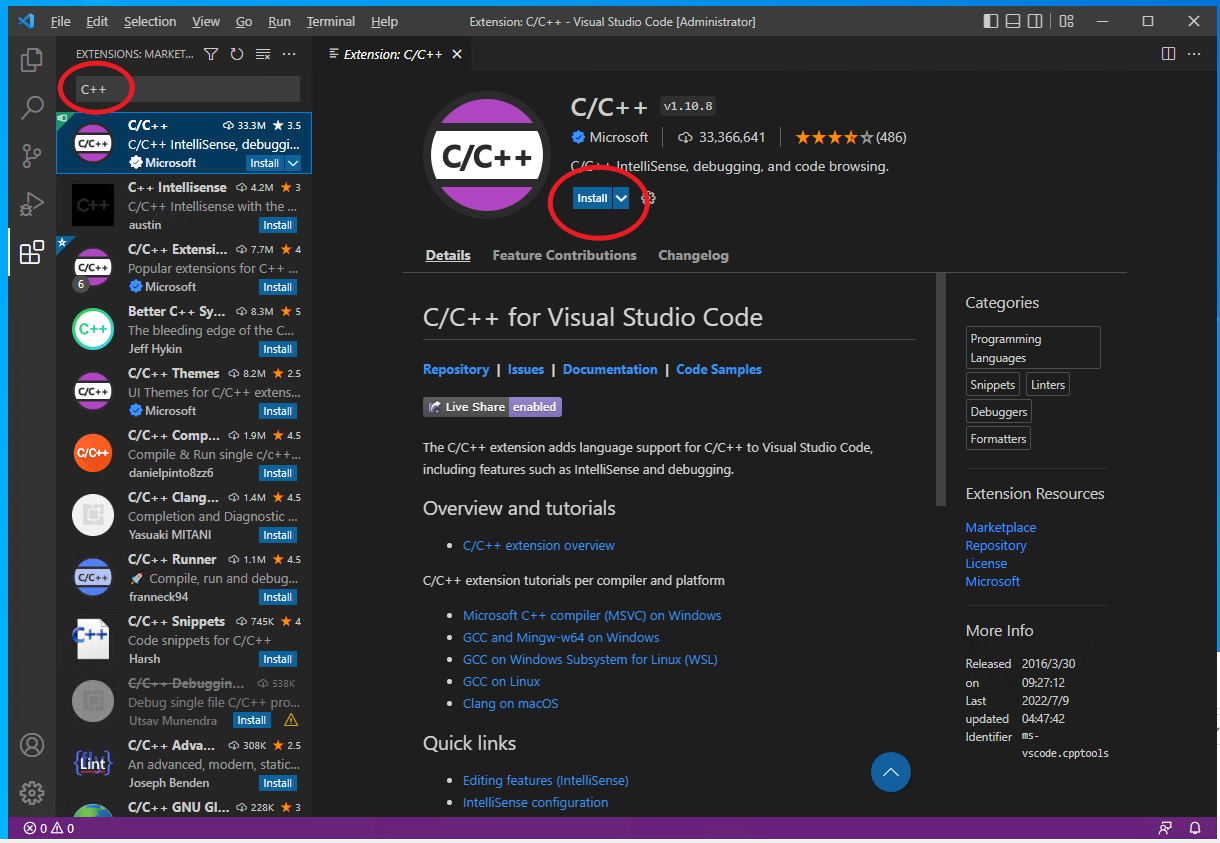Image resolution: width=1220 pixels, height=843 pixels.
Task: Install the C++ Intellisense extension by austin
Action: click(277, 225)
